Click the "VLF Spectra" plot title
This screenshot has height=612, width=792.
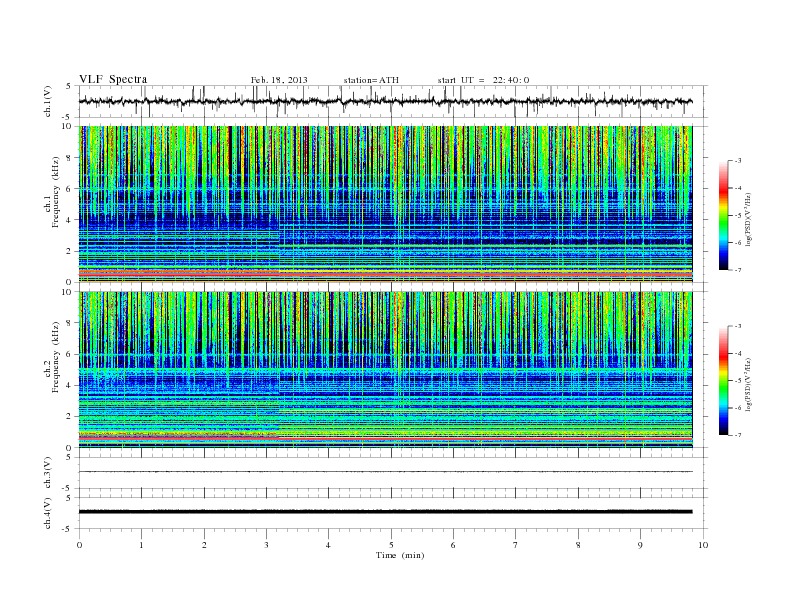[113, 79]
